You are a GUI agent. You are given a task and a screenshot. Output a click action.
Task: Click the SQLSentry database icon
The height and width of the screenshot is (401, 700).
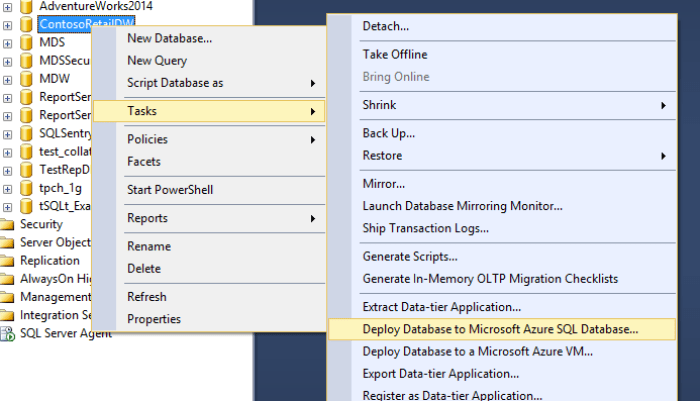pyautogui.click(x=27, y=134)
